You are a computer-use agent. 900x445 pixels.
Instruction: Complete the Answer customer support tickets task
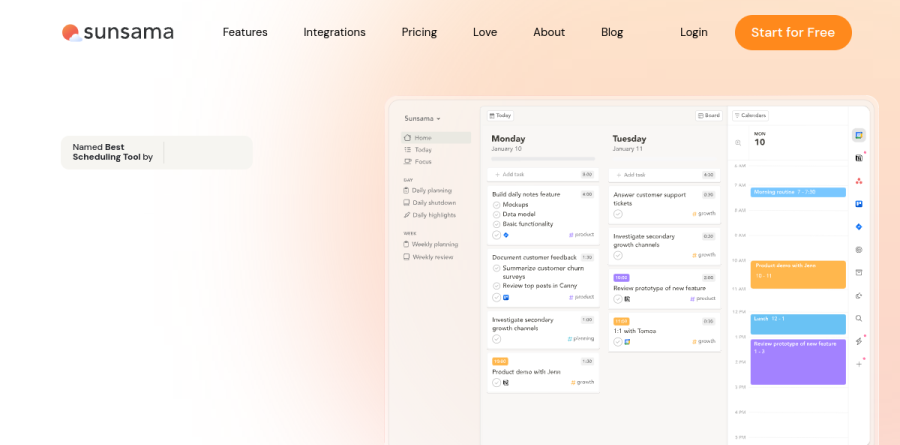click(618, 214)
